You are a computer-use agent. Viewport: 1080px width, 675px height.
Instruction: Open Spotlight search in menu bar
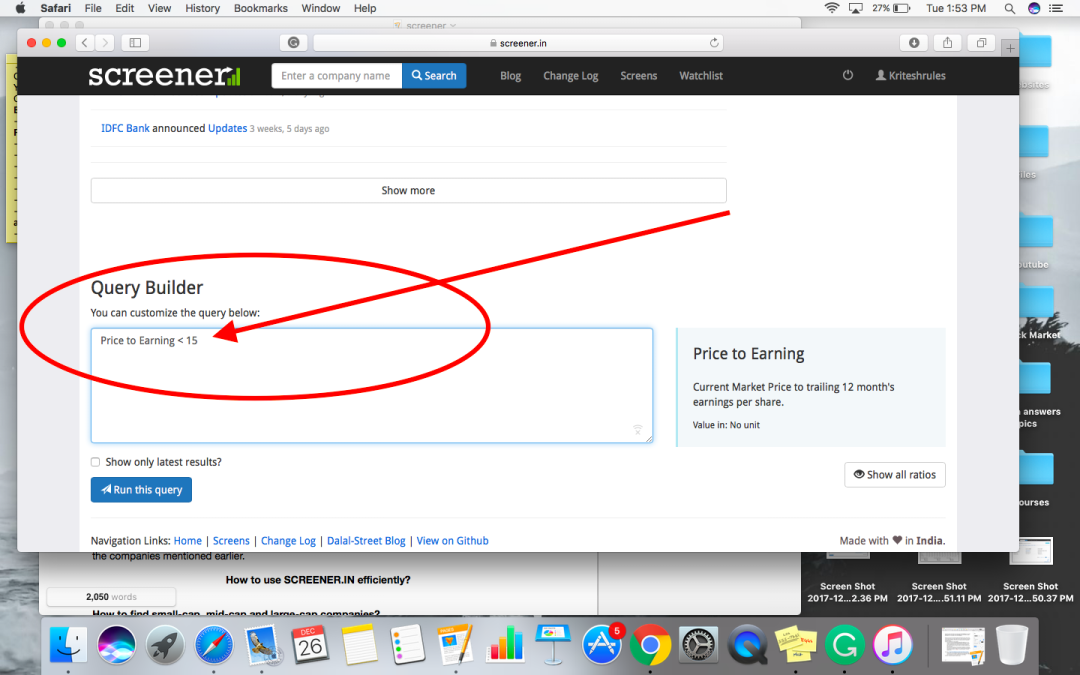click(x=1009, y=8)
